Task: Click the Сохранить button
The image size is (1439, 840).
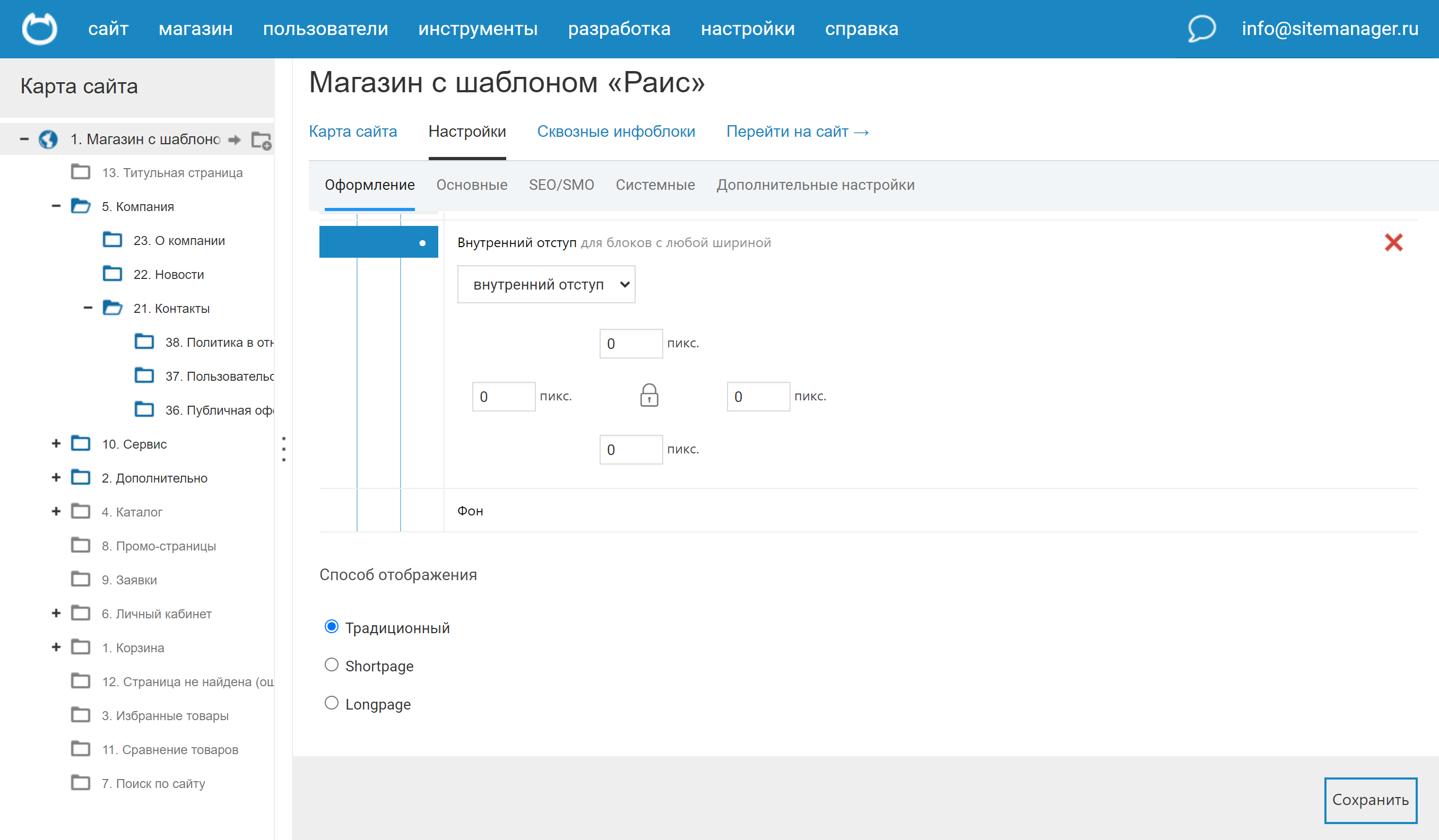Action: point(1370,800)
